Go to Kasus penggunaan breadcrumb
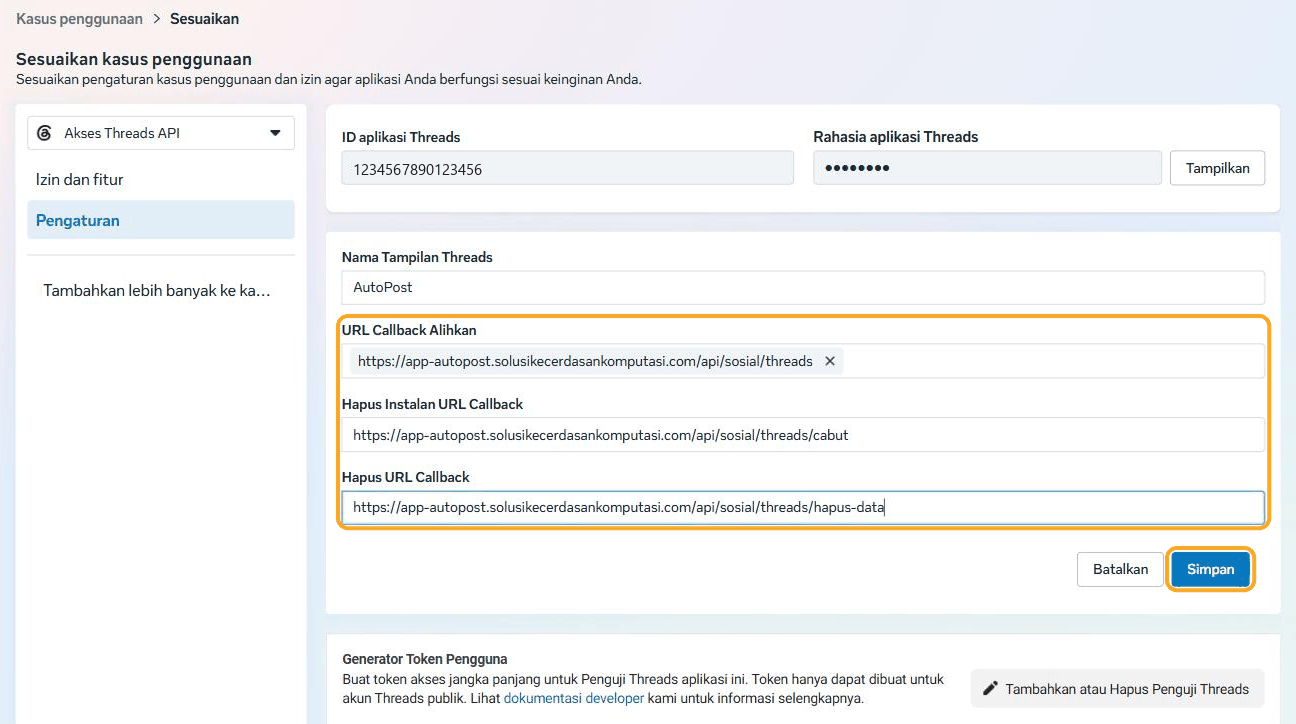Image resolution: width=1296 pixels, height=724 pixels. click(79, 19)
